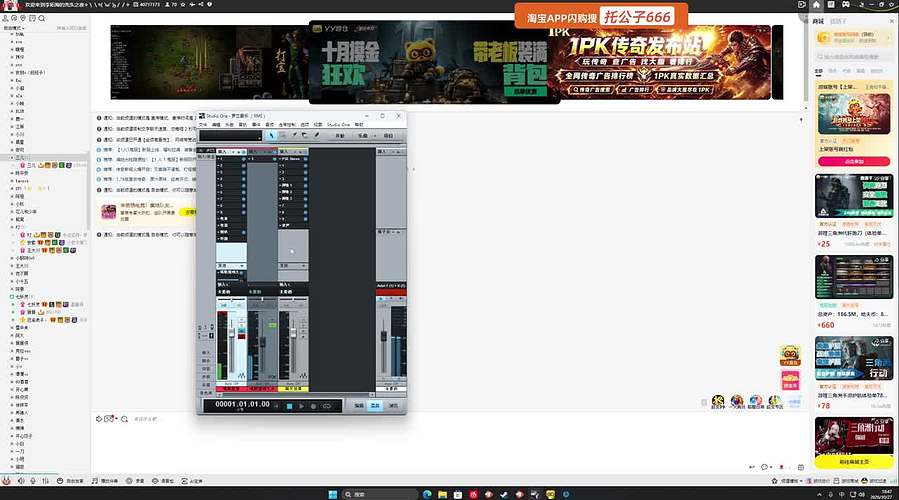The width and height of the screenshot is (899, 500).
Task: Open the sends dropdown under third channel inserts
Action: pyautogui.click(x=303, y=265)
